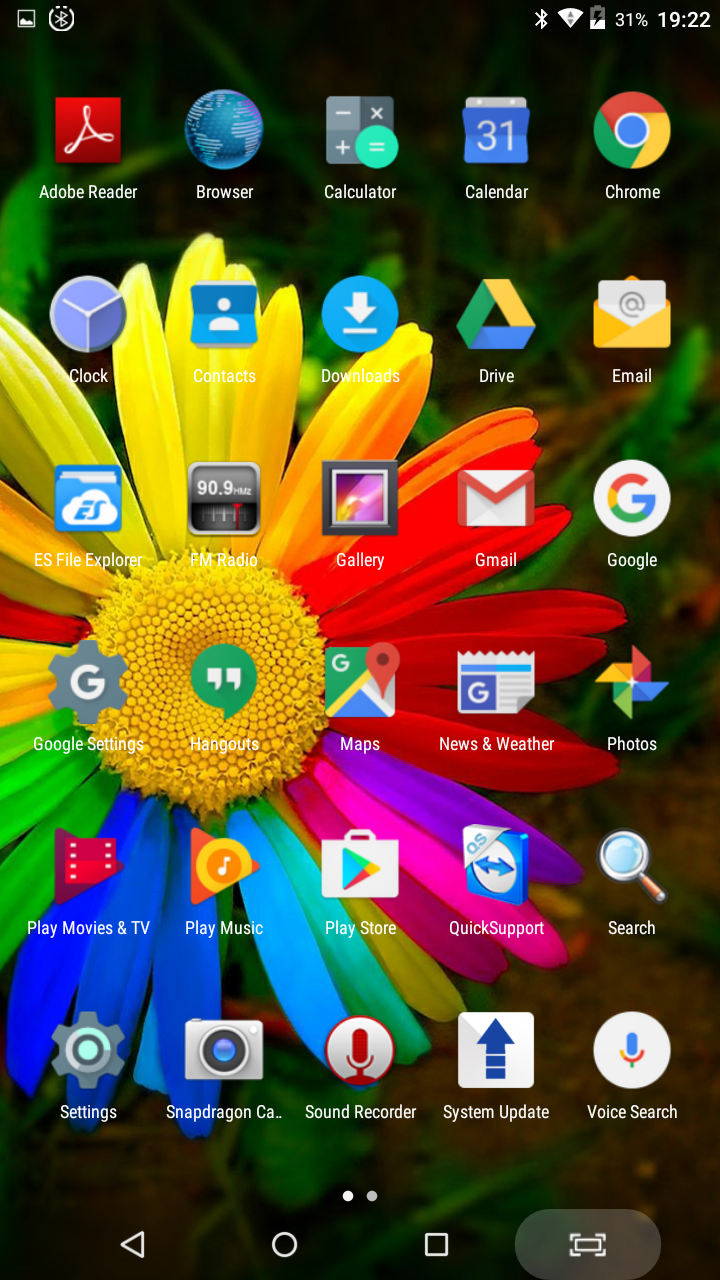Open the Gallery app
This screenshot has width=720, height=1280.
coord(360,499)
